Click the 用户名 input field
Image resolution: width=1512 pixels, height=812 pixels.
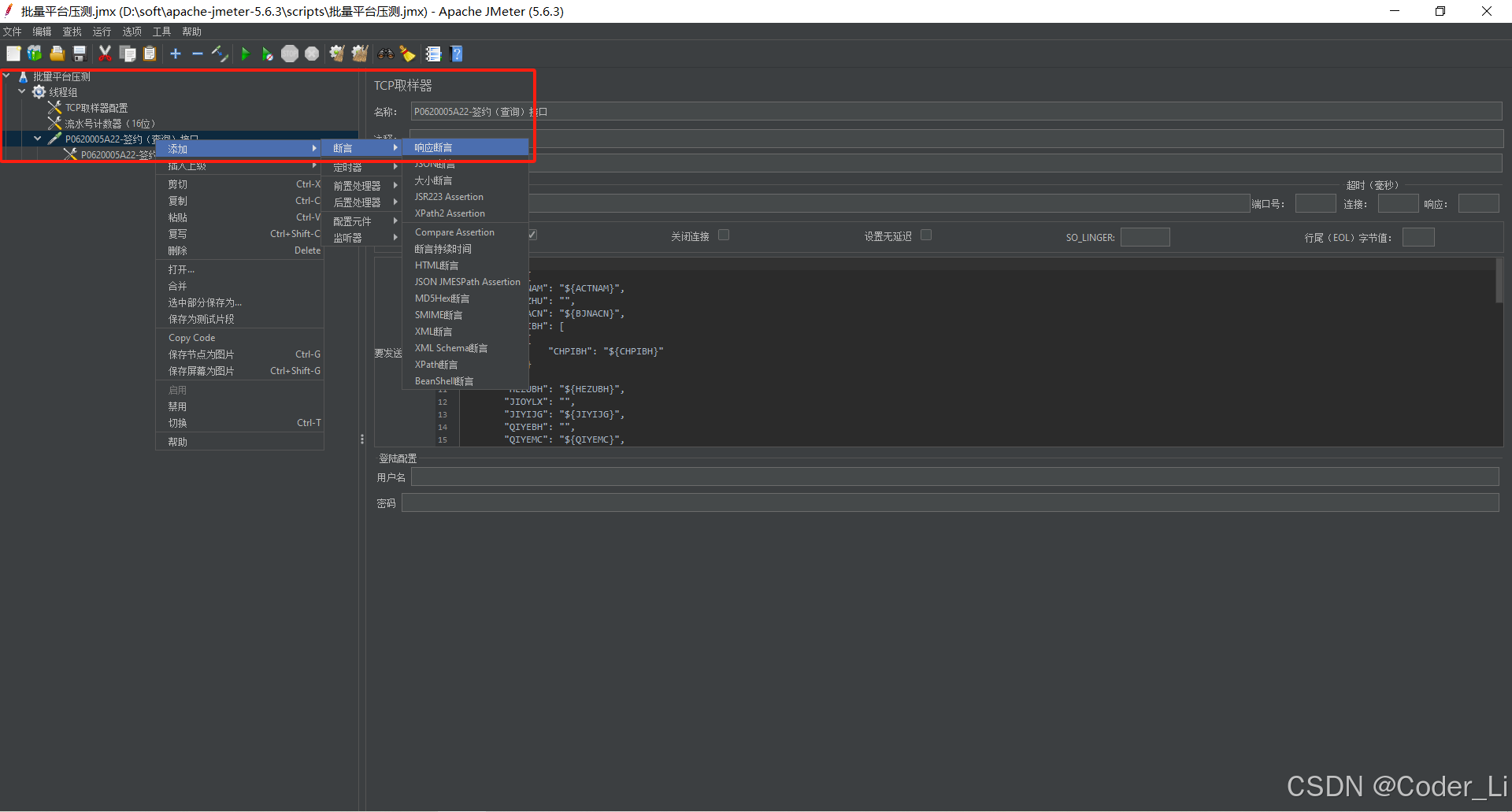[x=954, y=477]
